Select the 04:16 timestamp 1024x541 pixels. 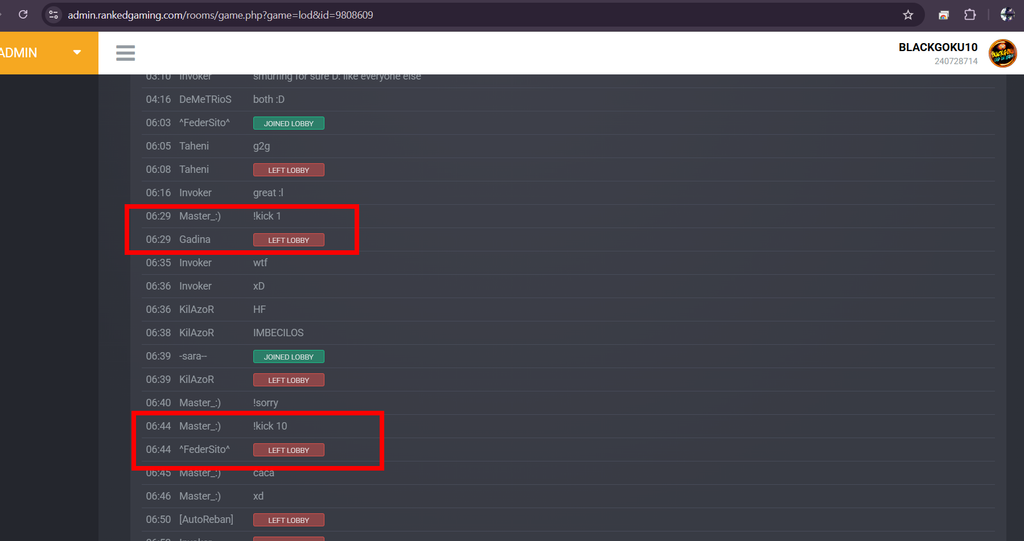[x=158, y=99]
